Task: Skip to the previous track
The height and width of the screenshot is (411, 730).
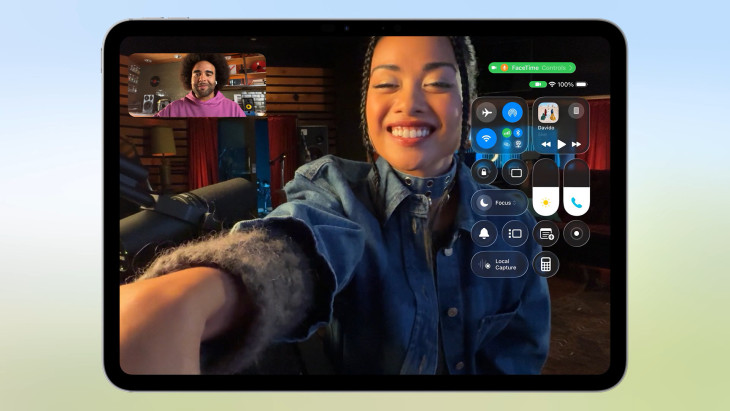Action: [546, 144]
